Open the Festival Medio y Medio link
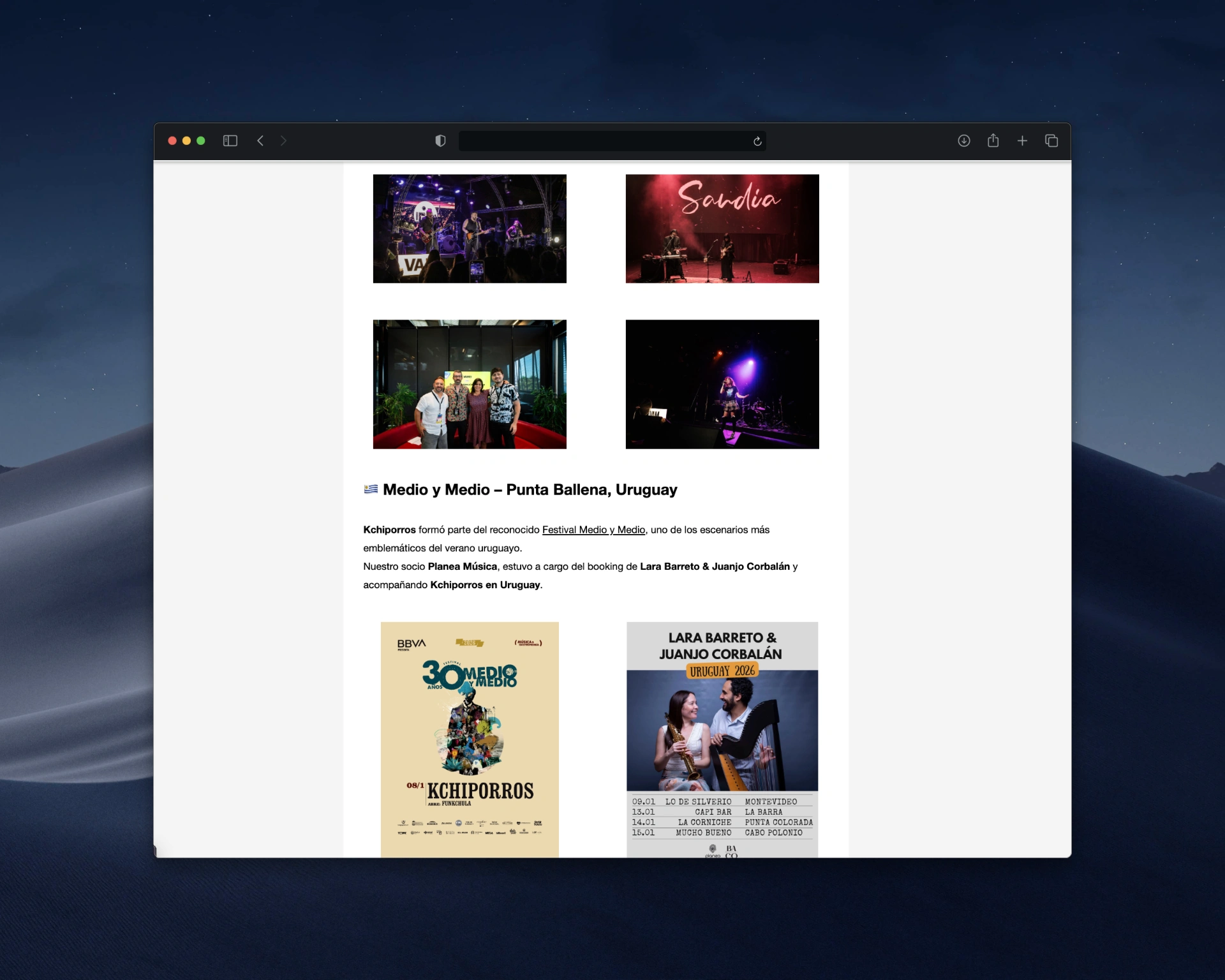Screen dimensions: 1225x980 tap(593, 530)
